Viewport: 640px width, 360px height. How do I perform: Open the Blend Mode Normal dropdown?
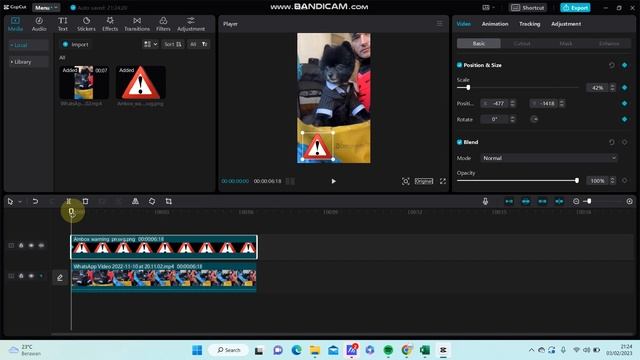click(x=549, y=158)
